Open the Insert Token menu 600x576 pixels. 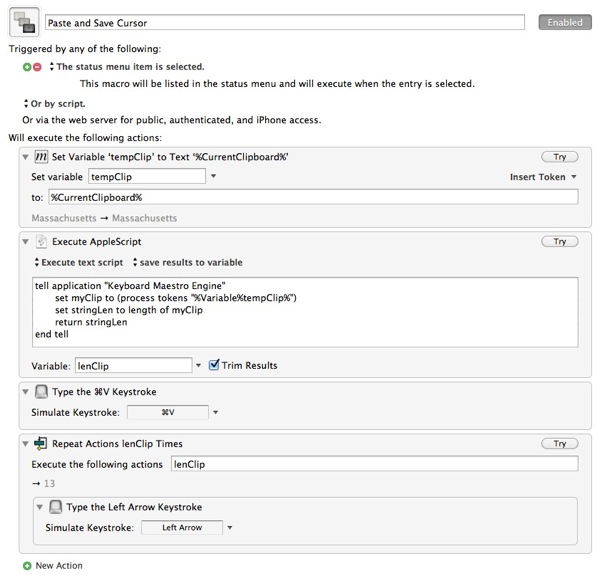543,177
